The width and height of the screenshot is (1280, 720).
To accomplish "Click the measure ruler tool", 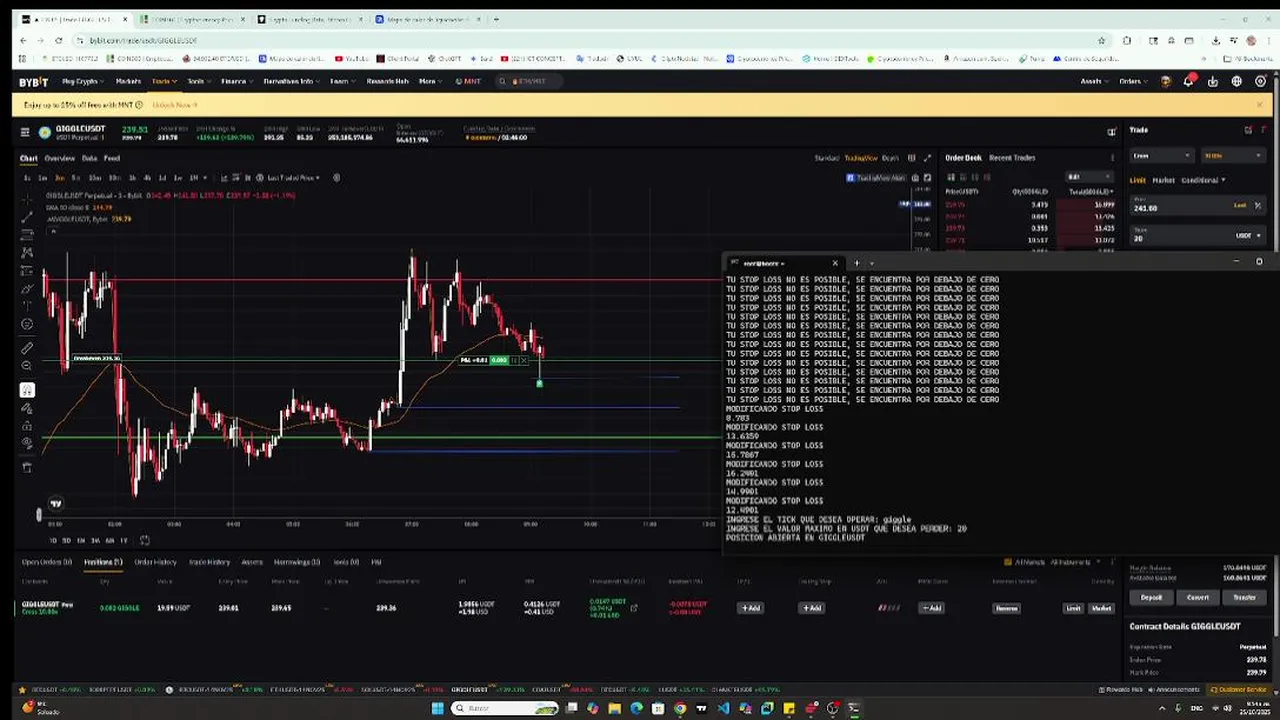I will pyautogui.click(x=27, y=347).
